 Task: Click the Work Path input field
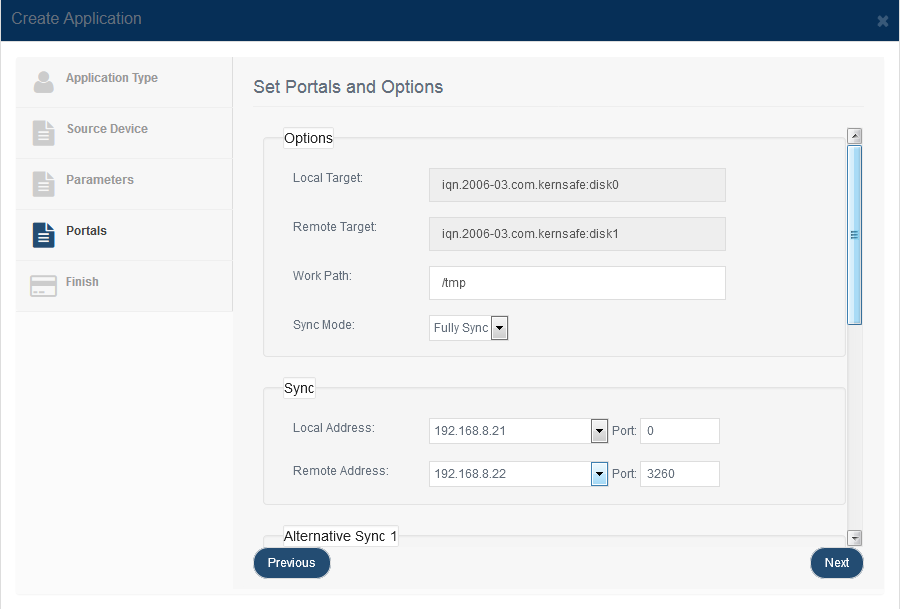[577, 283]
